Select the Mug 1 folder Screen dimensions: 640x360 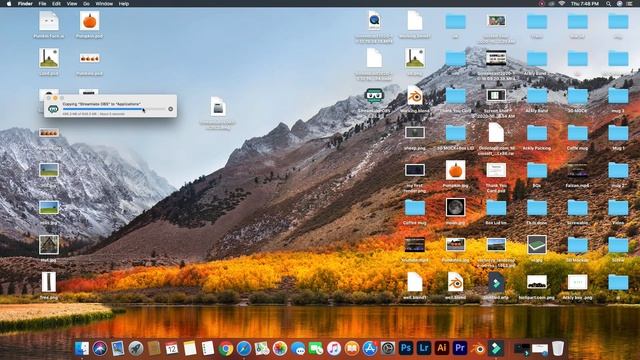tap(618, 133)
